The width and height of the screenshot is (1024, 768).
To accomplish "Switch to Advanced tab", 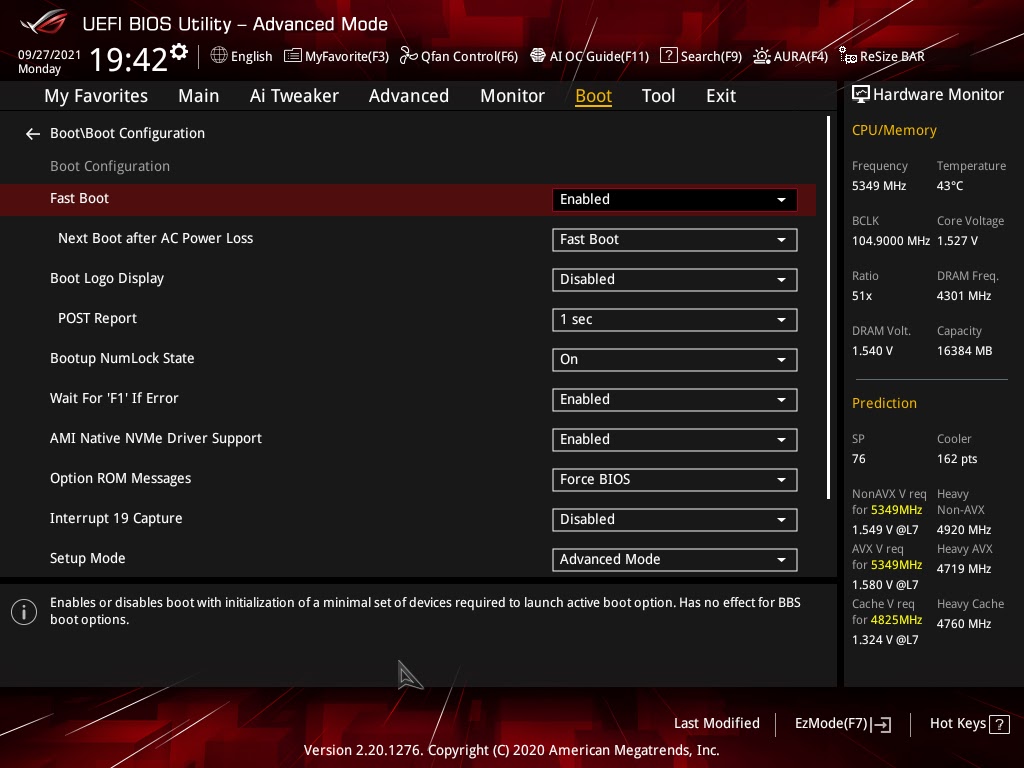I will 409,96.
